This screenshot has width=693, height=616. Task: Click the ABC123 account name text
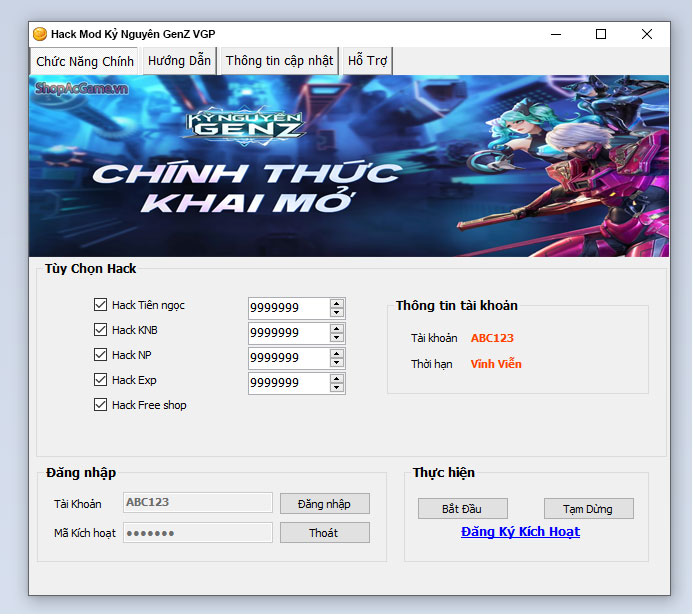pos(492,338)
